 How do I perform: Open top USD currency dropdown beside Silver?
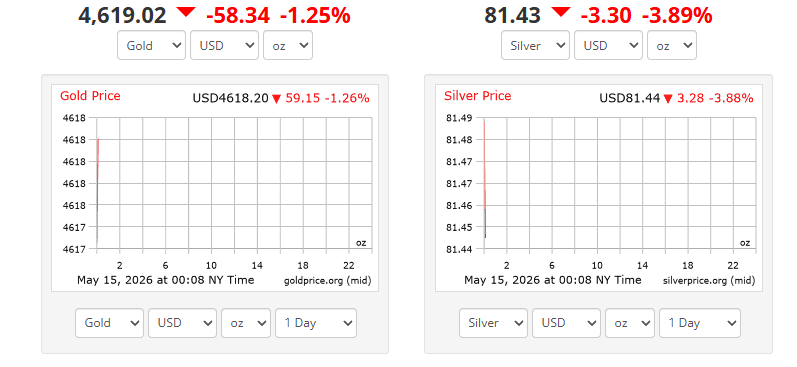608,45
